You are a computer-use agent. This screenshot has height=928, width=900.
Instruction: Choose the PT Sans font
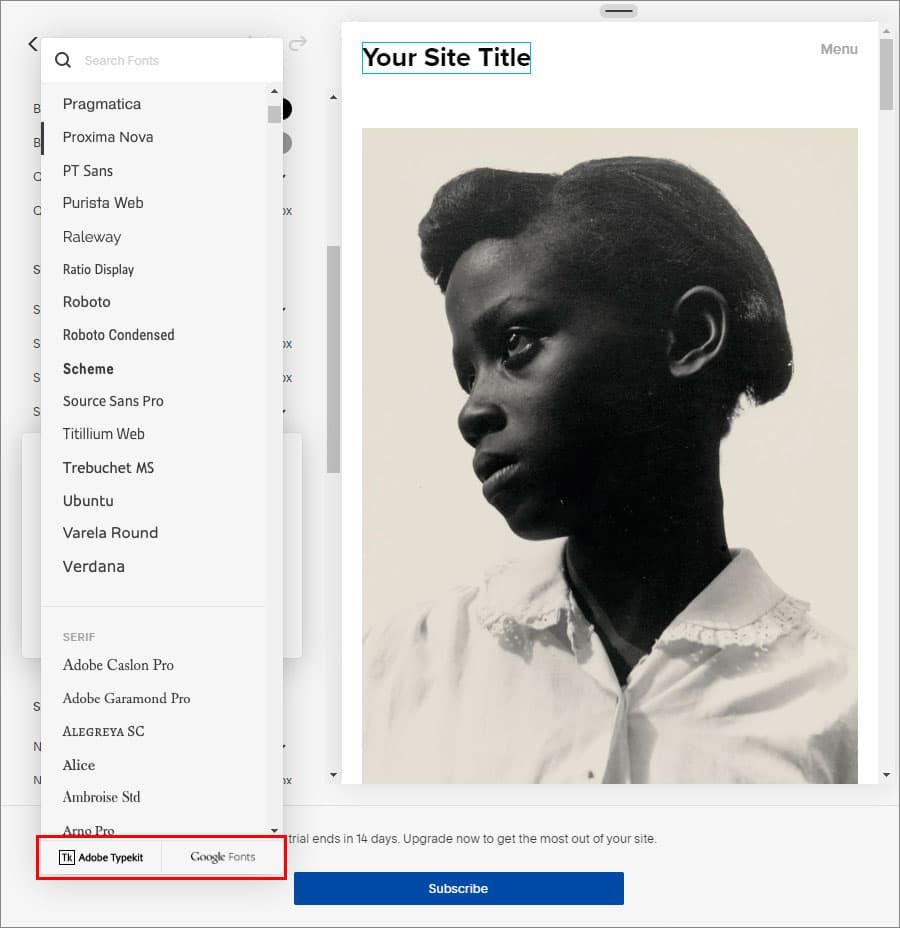coord(88,171)
